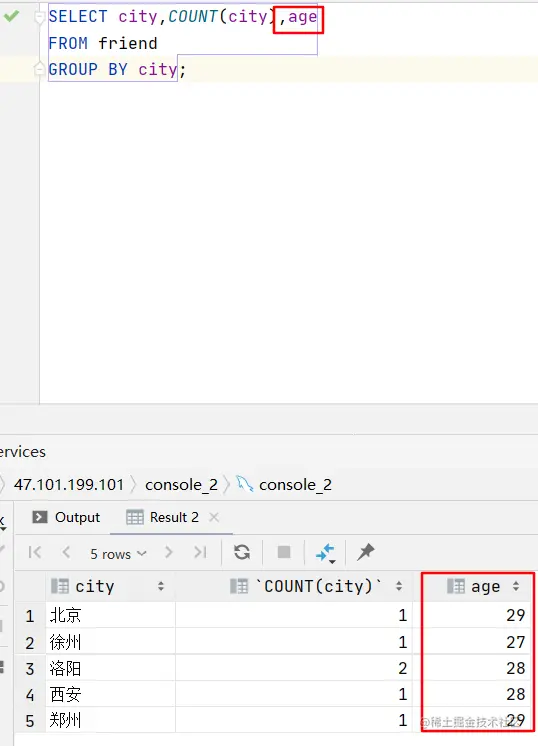
Task: Select result row number 5
Action: coord(29,720)
